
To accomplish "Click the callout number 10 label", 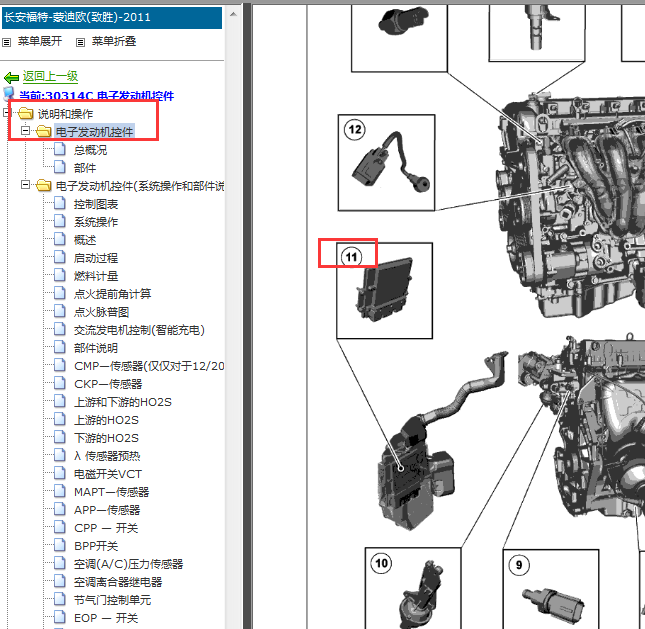I will point(381,563).
